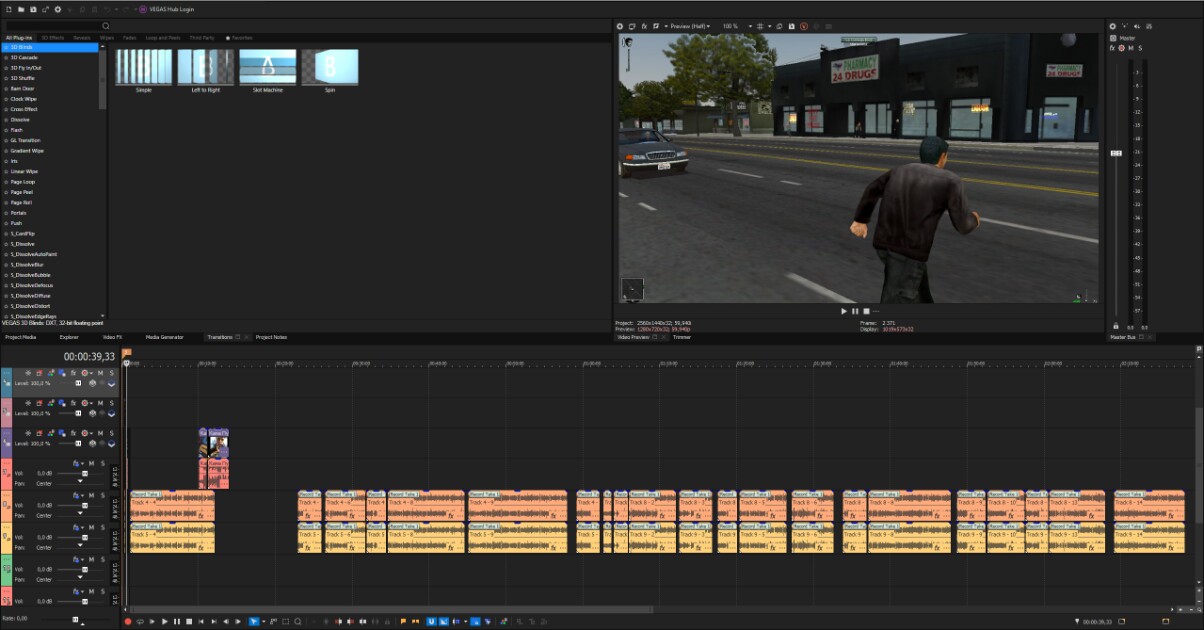The width and height of the screenshot is (1204, 630).
Task: Mute the second video track
Action: (x=100, y=403)
